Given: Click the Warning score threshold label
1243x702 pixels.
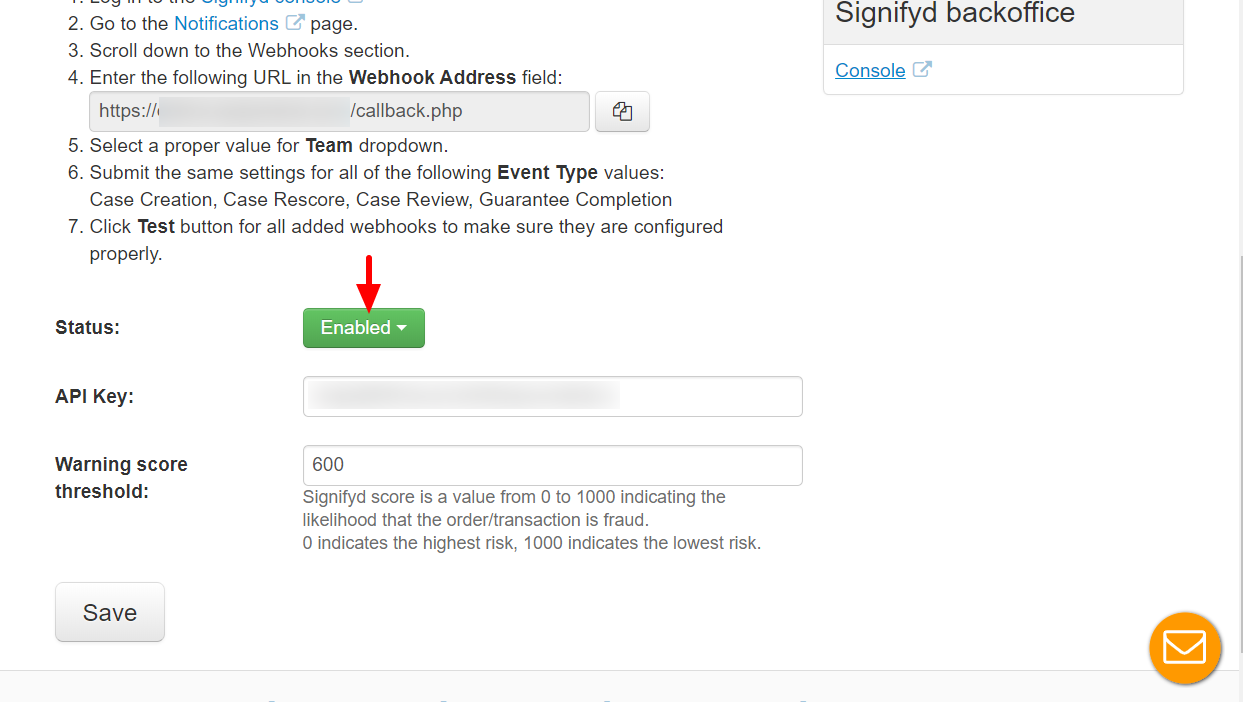Looking at the screenshot, I should tap(121, 478).
